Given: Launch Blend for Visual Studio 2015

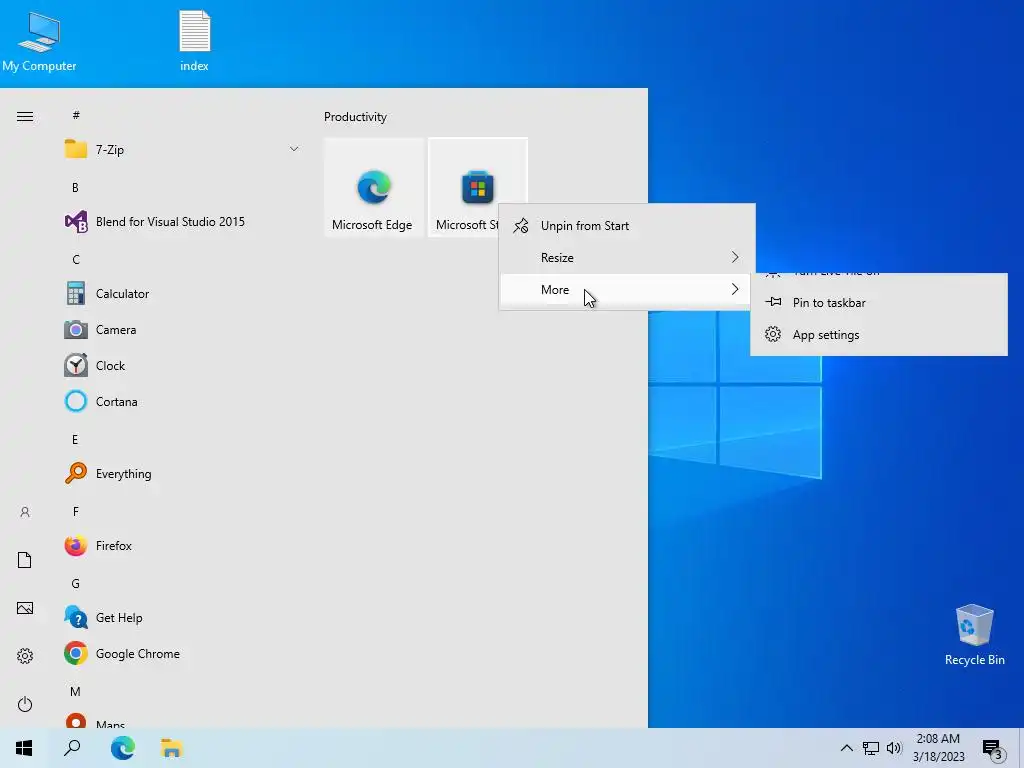Looking at the screenshot, I should pyautogui.click(x=182, y=222).
